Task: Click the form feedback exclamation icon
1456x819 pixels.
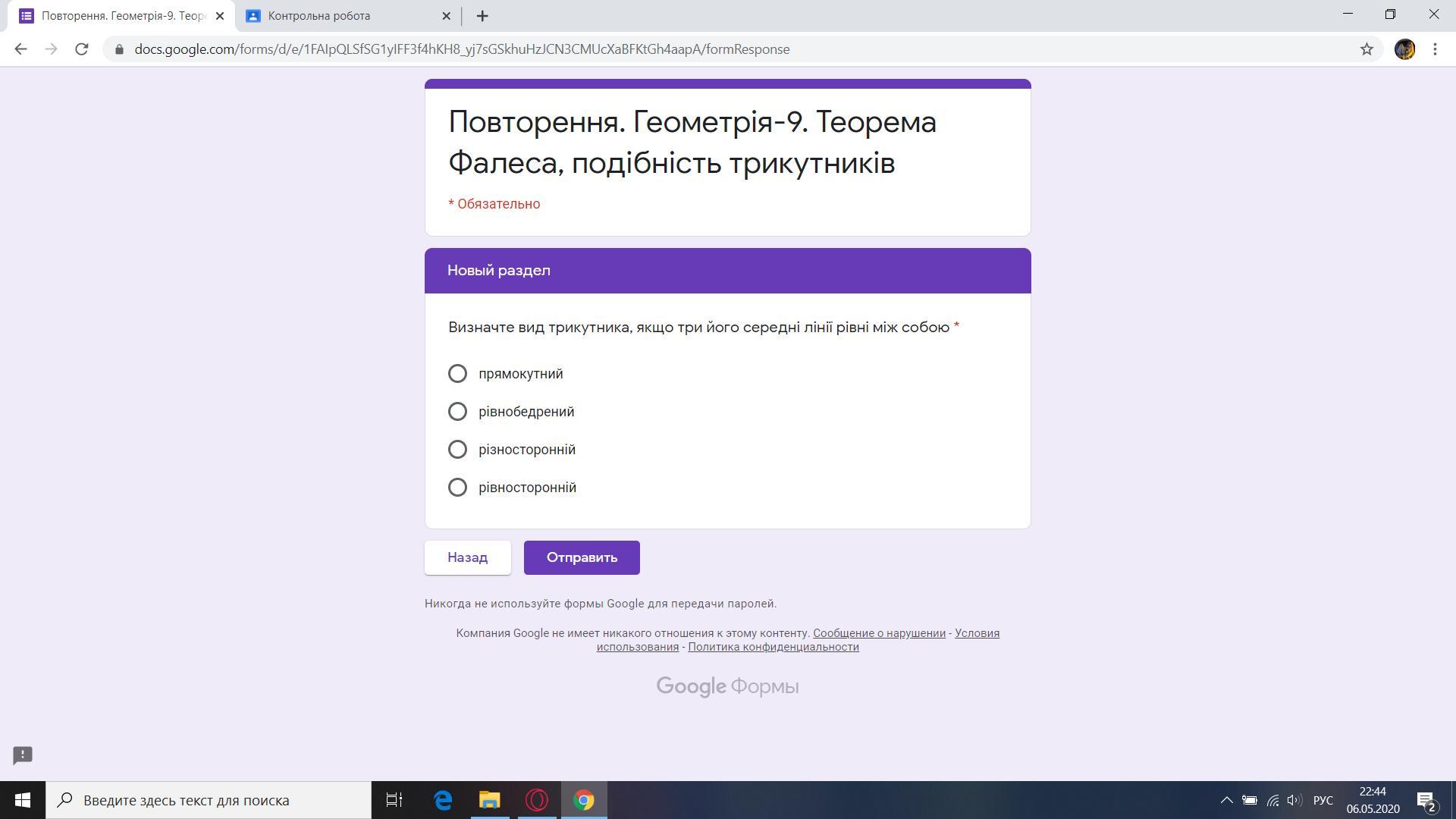Action: coord(23,755)
